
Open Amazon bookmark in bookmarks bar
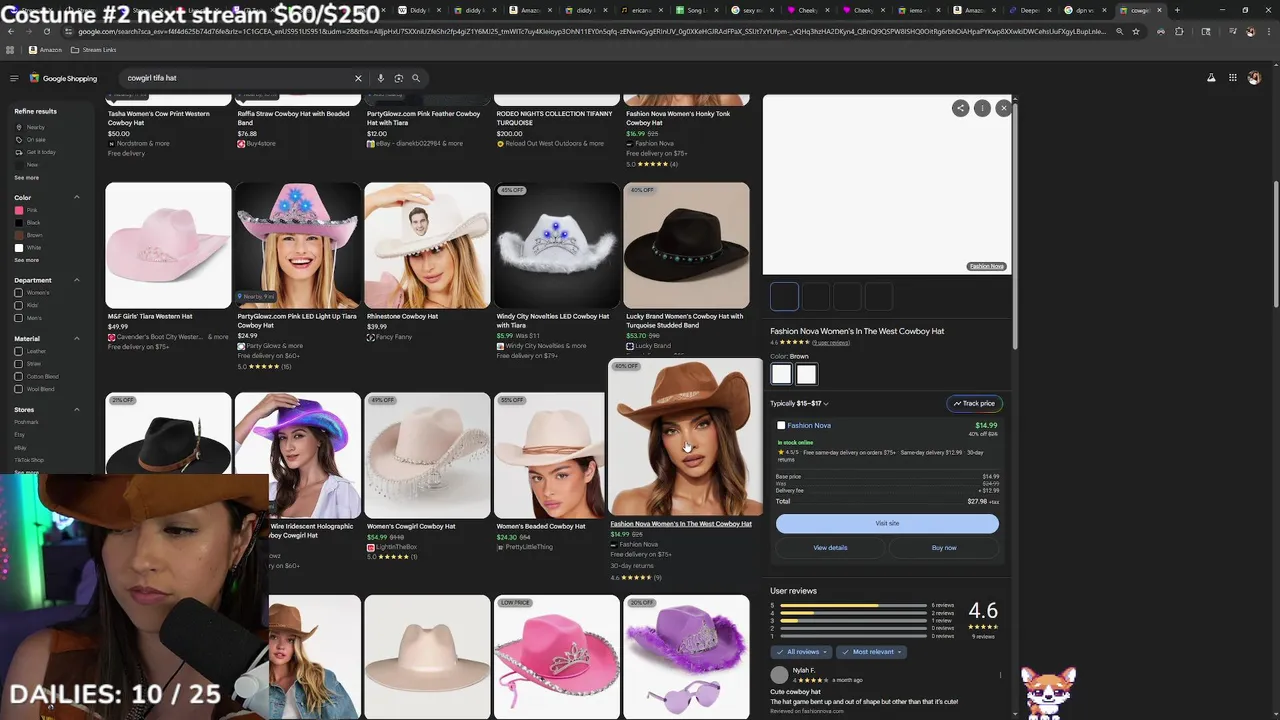click(x=45, y=50)
